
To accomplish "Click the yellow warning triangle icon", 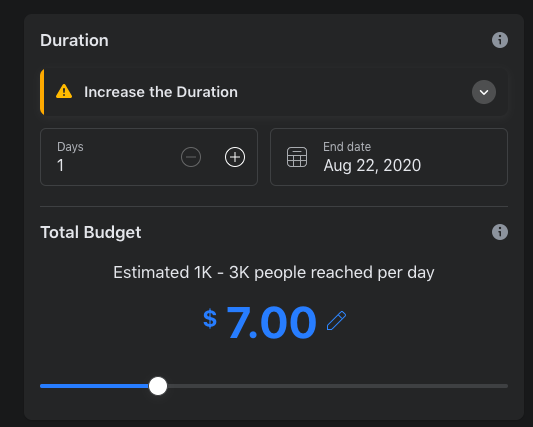I will [x=64, y=91].
